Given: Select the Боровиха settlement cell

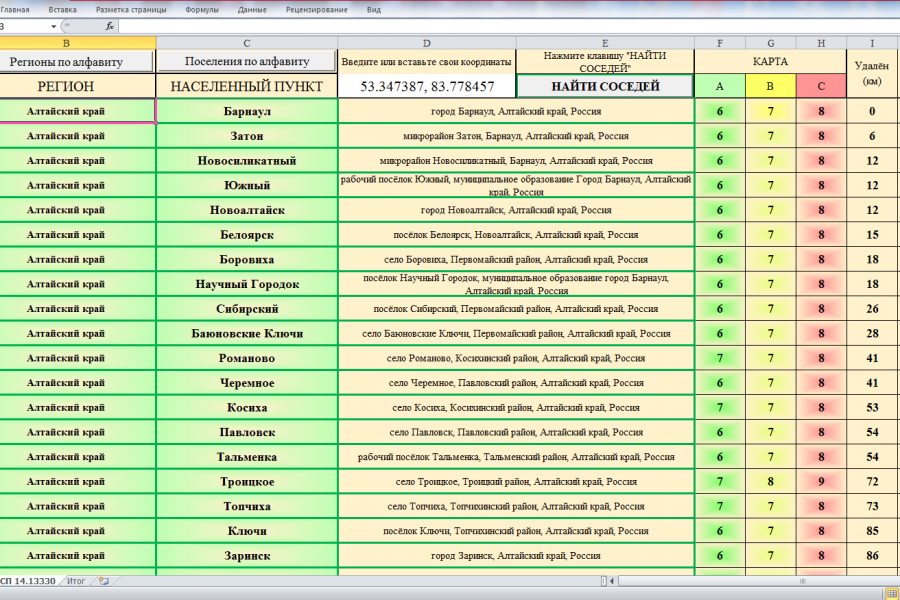Looking at the screenshot, I should click(247, 260).
